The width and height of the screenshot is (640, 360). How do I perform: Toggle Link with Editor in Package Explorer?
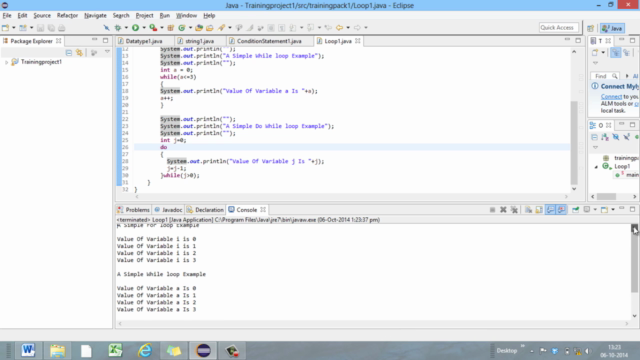coord(79,53)
